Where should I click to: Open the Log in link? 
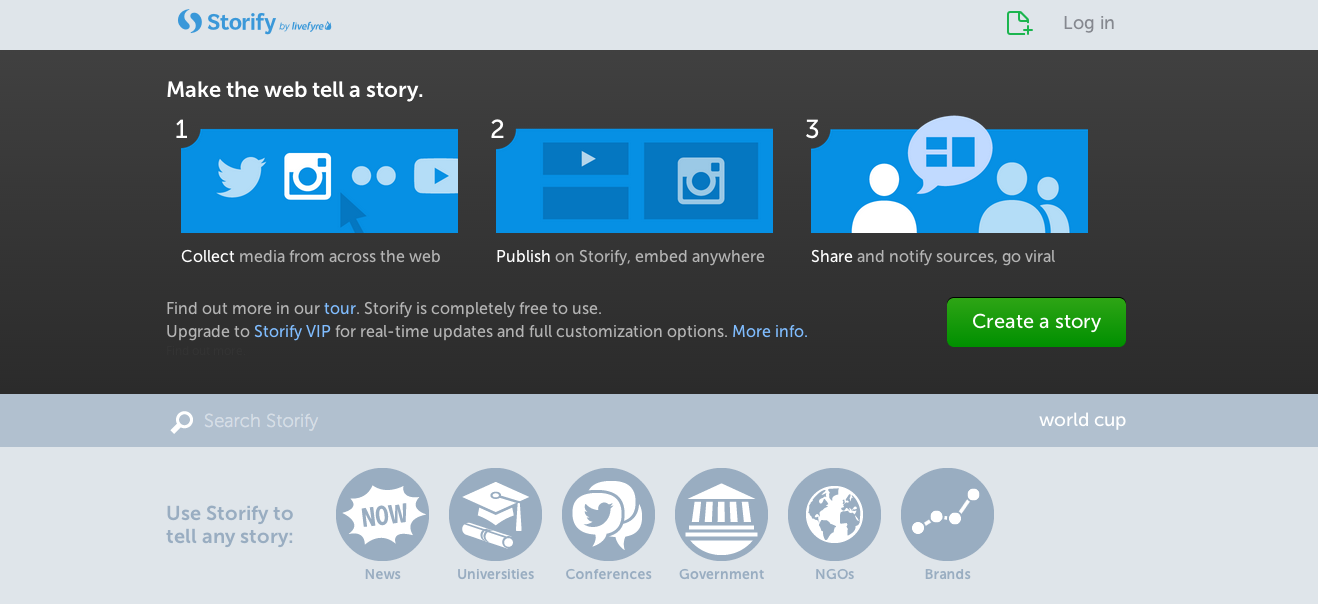pyautogui.click(x=1089, y=23)
